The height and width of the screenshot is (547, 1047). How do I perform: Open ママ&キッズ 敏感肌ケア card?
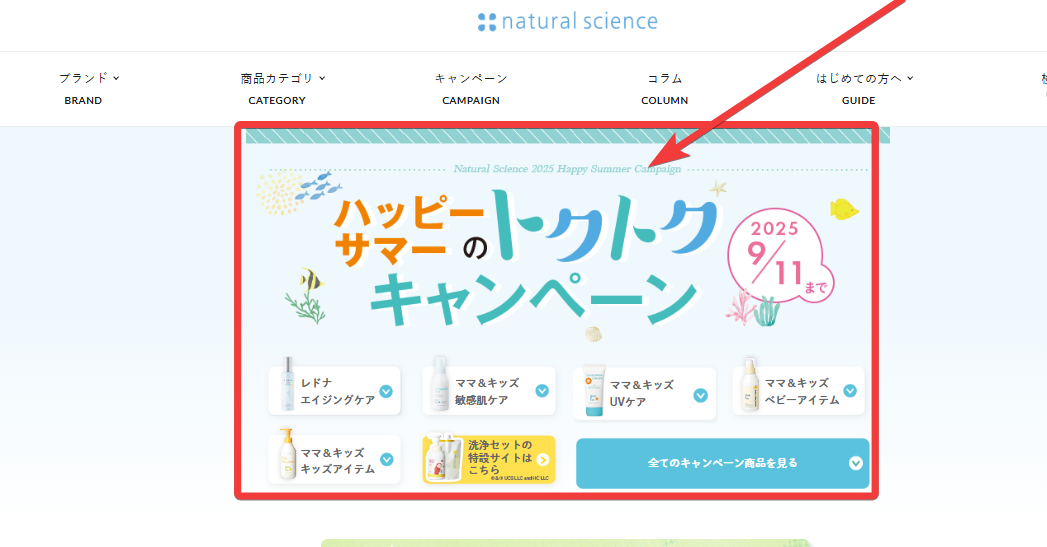489,391
